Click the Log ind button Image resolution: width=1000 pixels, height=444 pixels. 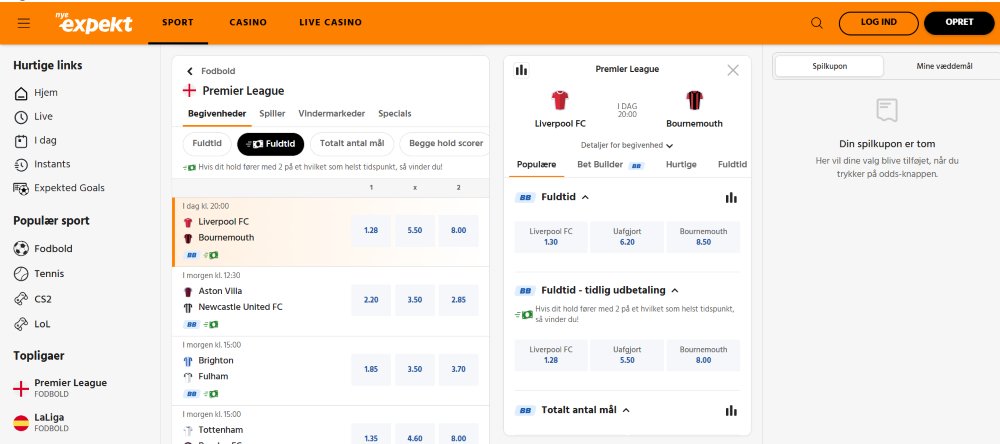879,23
